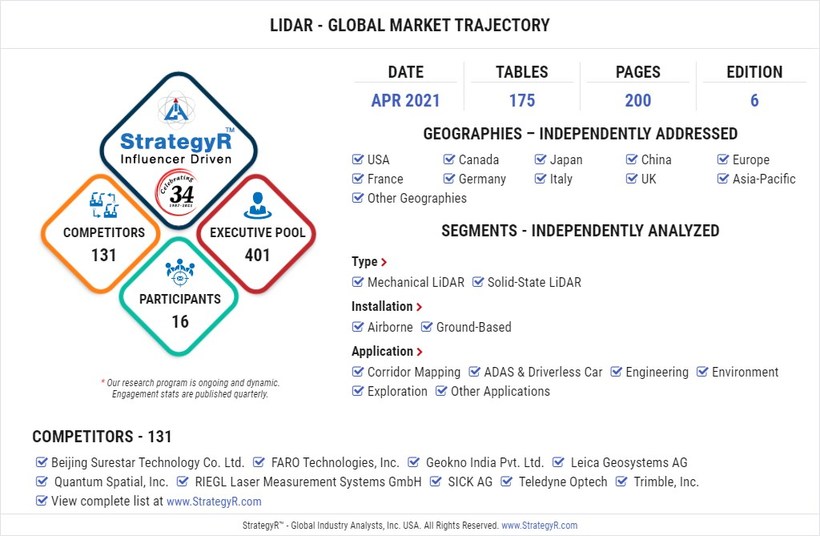Toggle Beijing Surestar Technology checkbox
The image size is (820, 536).
41,462
